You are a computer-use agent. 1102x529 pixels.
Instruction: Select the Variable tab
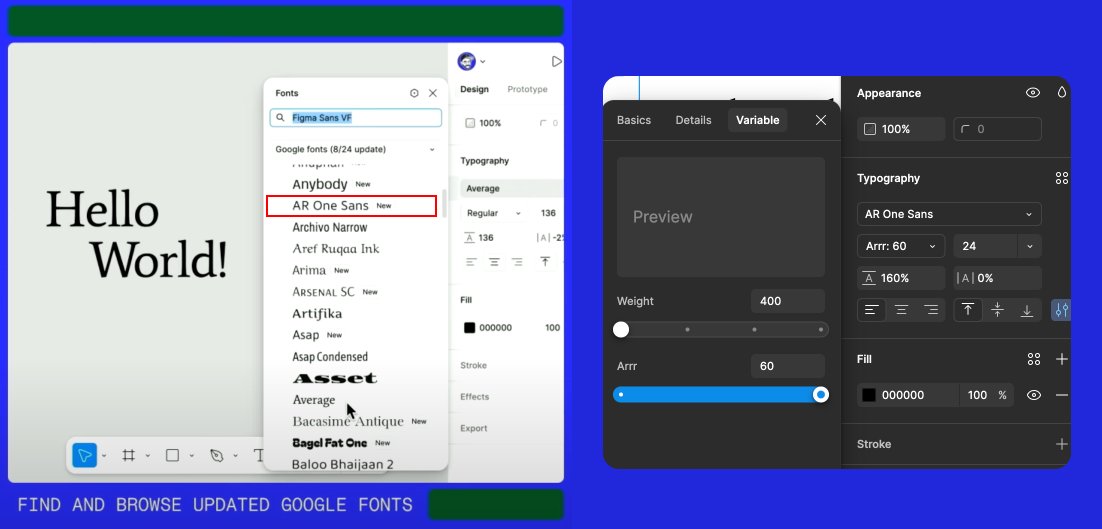[x=758, y=120]
